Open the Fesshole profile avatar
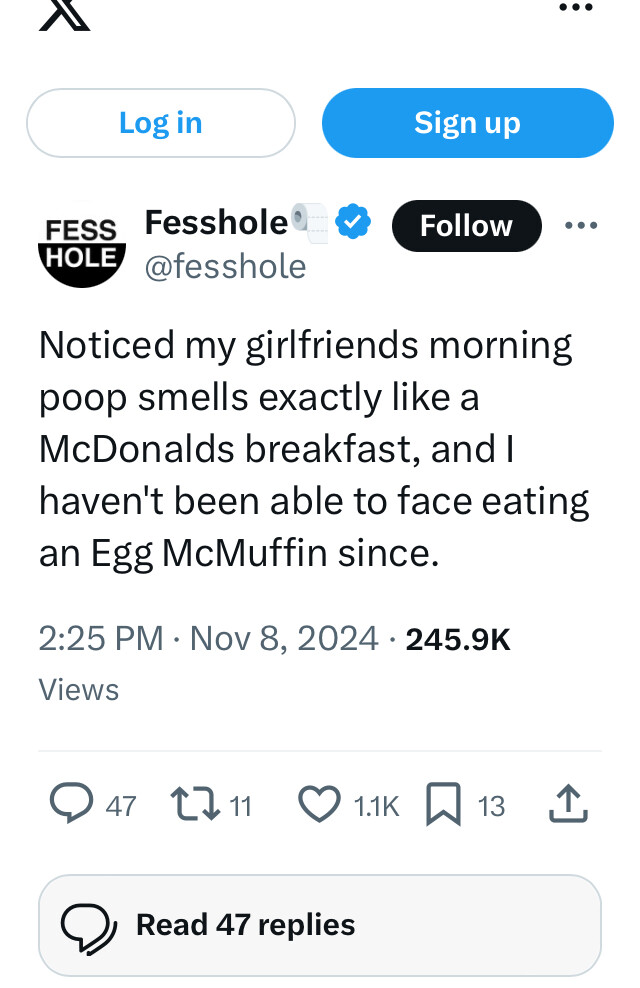The height and width of the screenshot is (988, 640). click(x=78, y=247)
